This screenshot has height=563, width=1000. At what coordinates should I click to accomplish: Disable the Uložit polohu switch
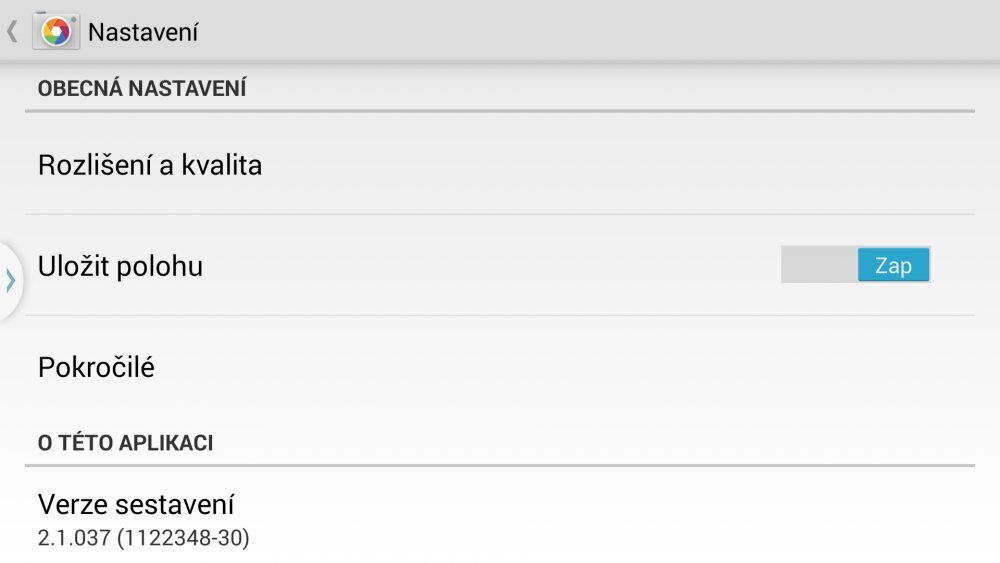click(x=855, y=266)
